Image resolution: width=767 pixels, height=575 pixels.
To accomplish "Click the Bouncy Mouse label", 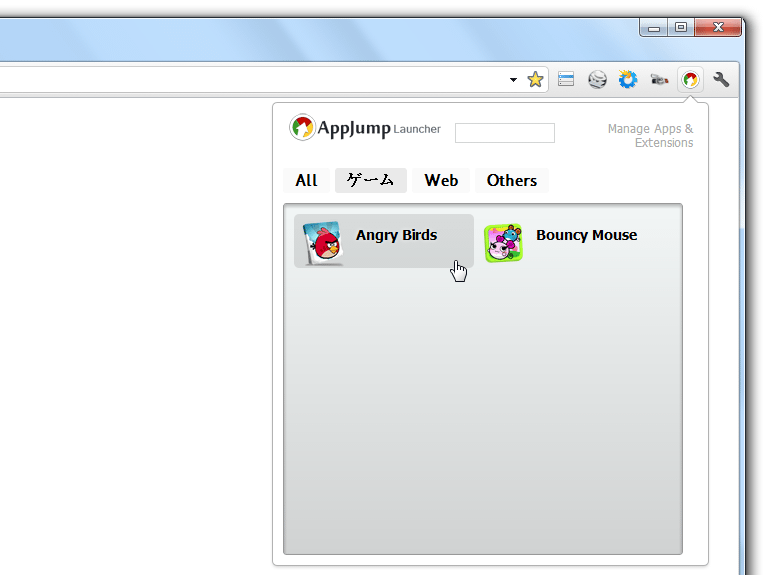I will pos(587,235).
